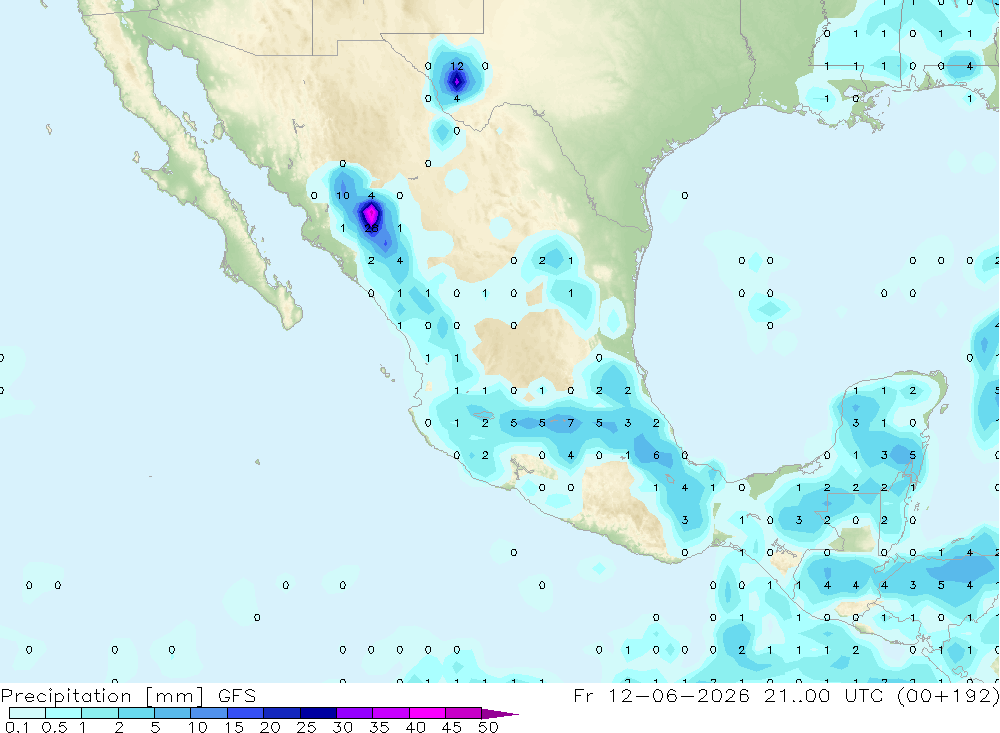Click the '35' legend scale label

pyautogui.click(x=379, y=727)
